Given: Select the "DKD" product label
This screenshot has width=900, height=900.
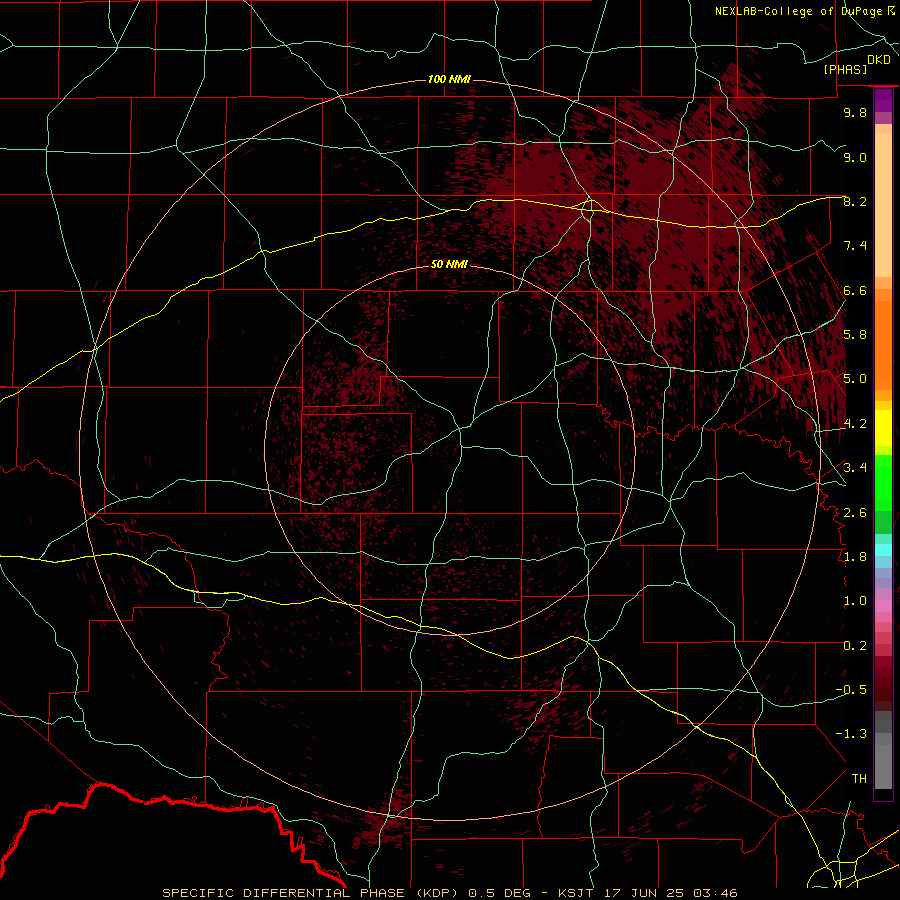Looking at the screenshot, I should pyautogui.click(x=878, y=59).
